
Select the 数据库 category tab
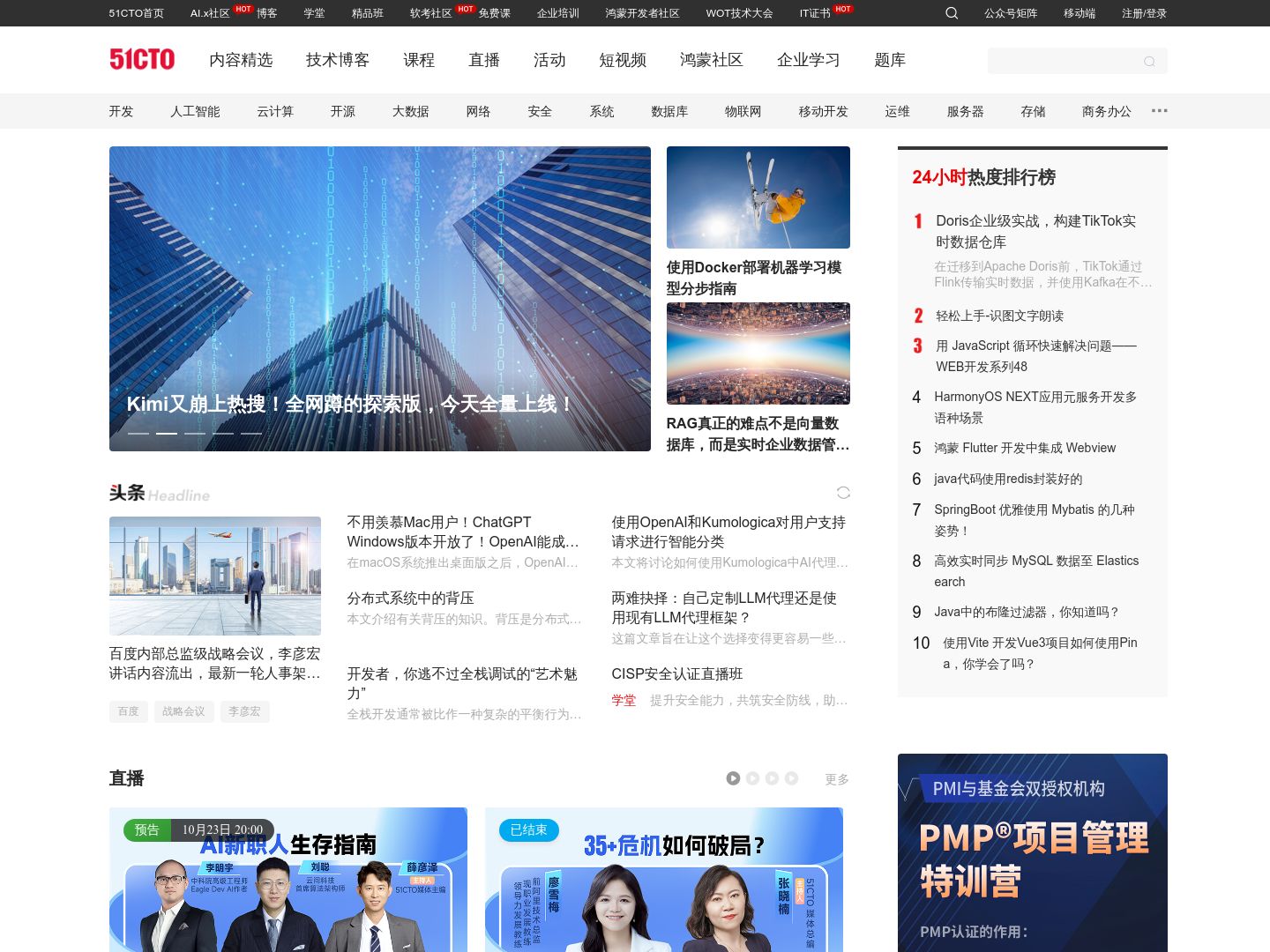(x=669, y=111)
